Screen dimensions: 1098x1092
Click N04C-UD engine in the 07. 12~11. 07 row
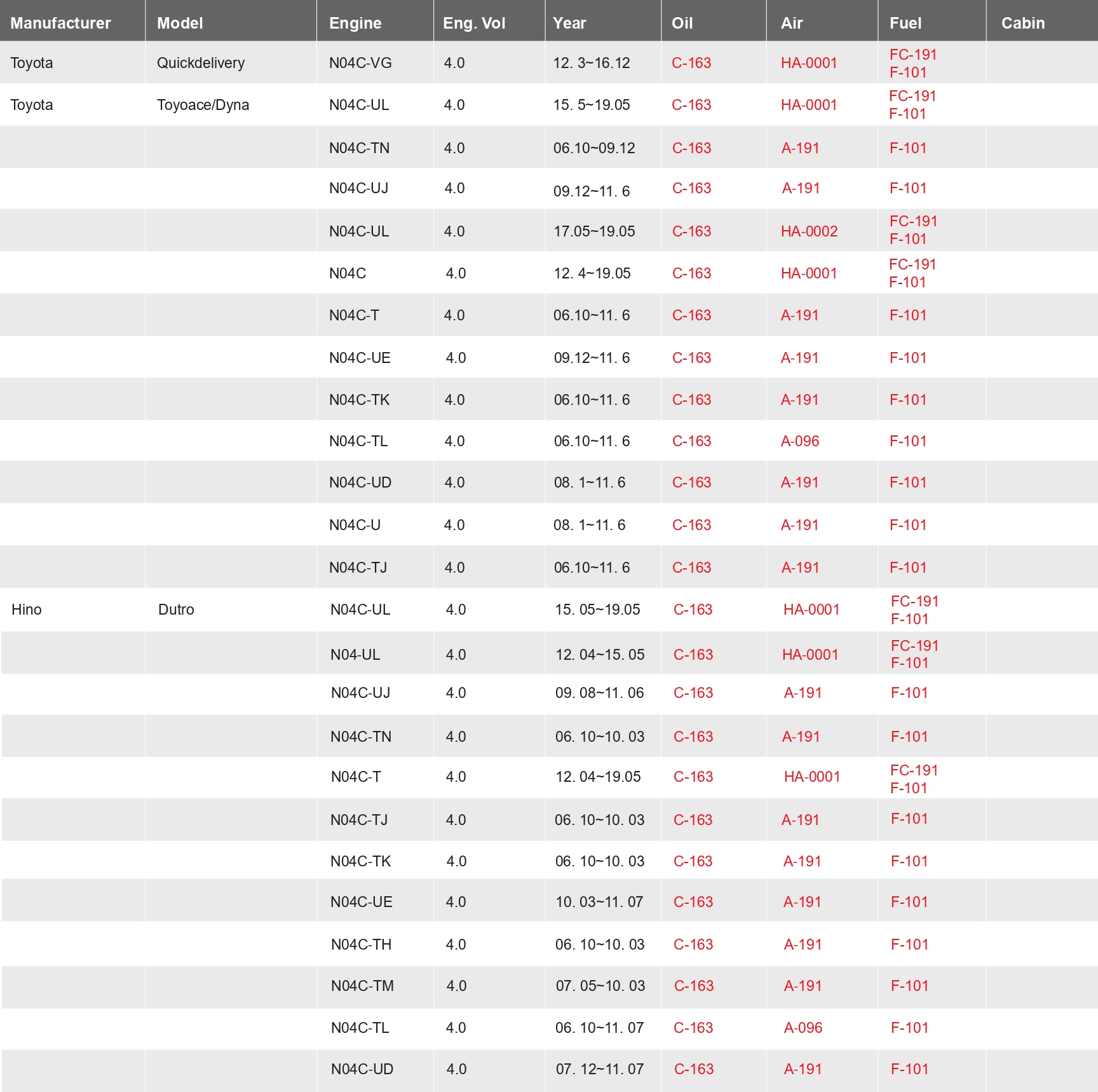point(362,1069)
